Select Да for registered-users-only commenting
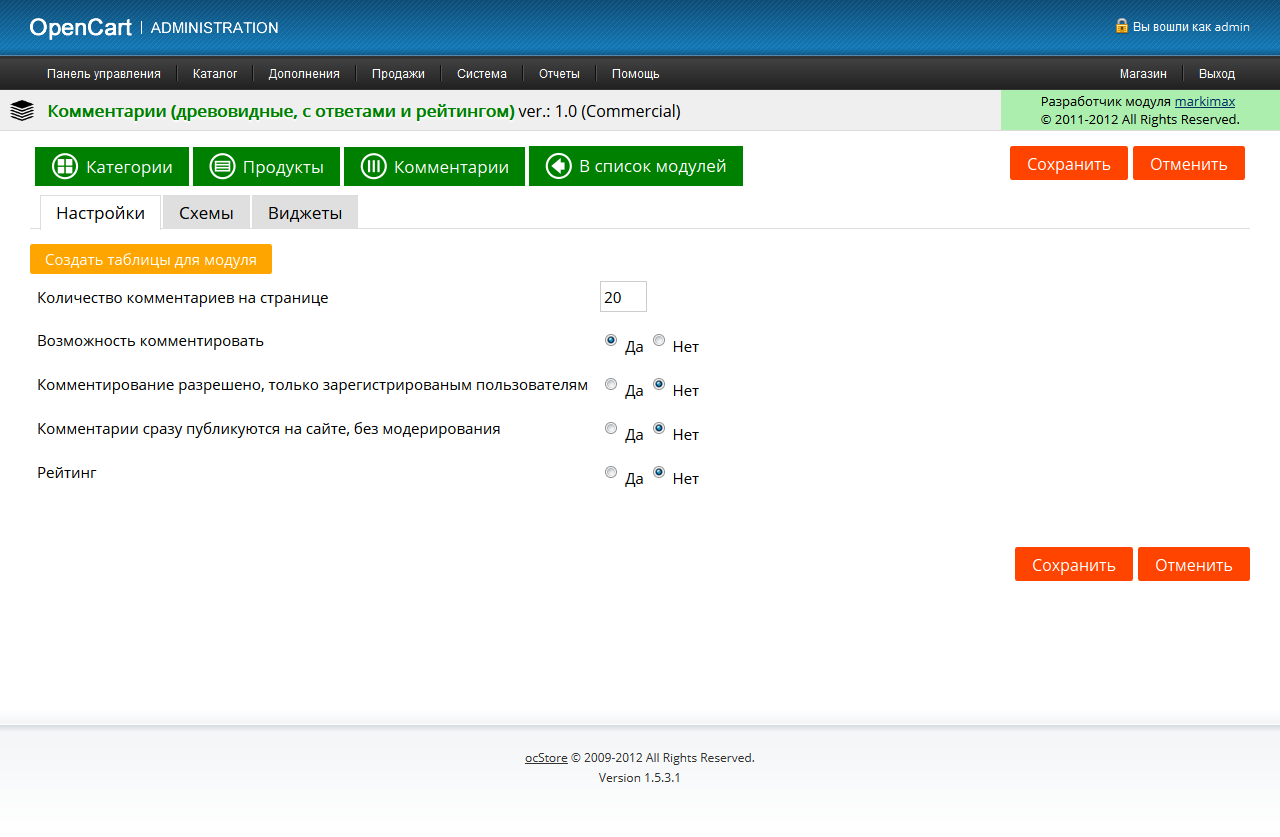 tap(611, 384)
